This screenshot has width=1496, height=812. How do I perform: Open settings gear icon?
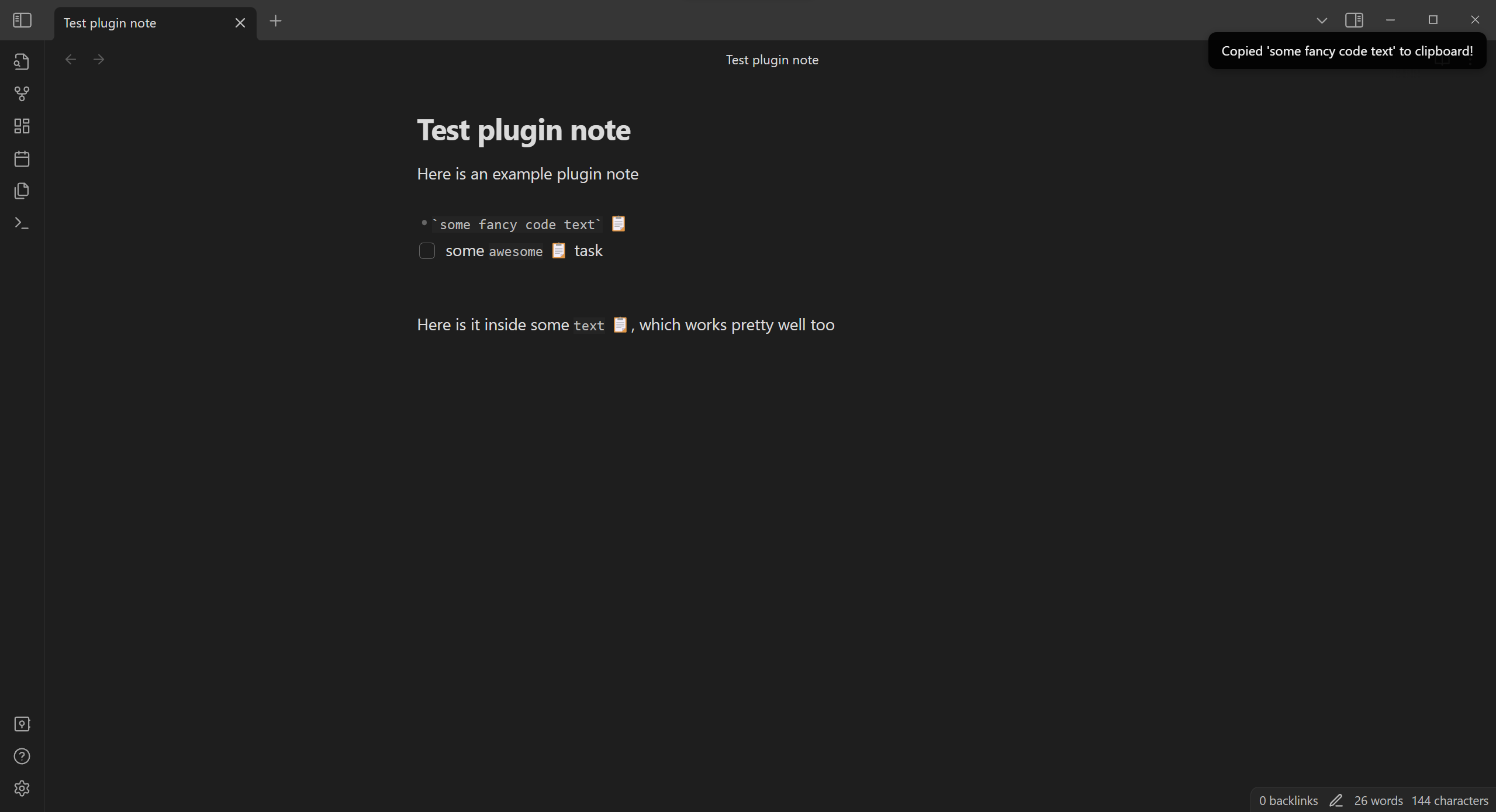point(22,789)
